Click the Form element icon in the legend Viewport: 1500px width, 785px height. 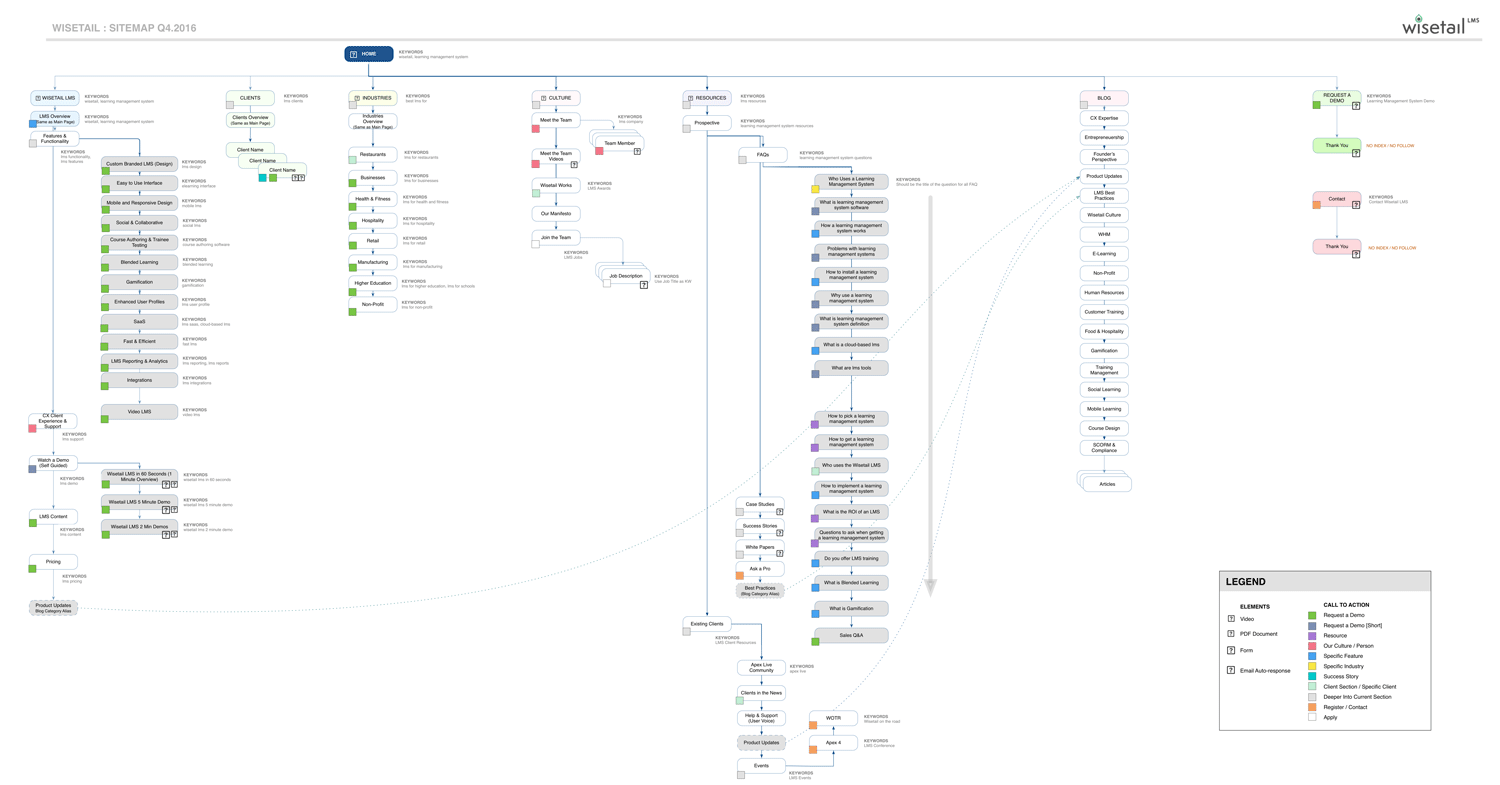1230,650
